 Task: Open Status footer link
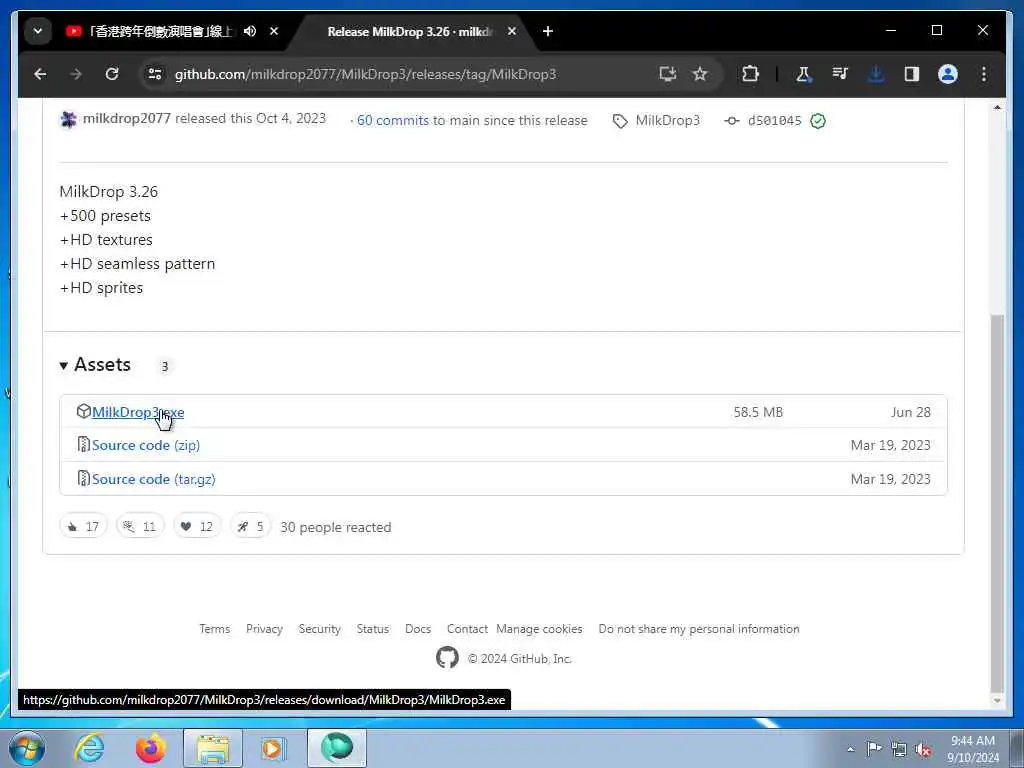[x=373, y=629]
